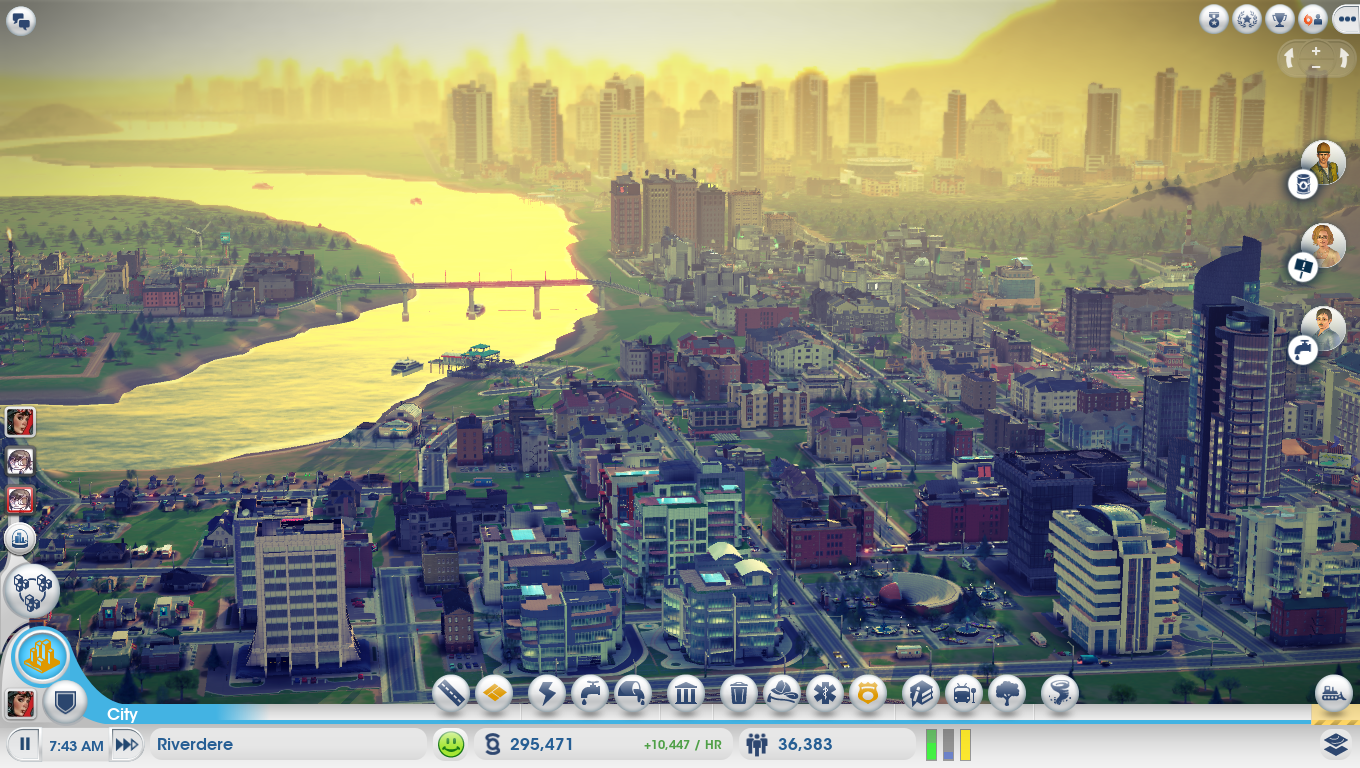Open the Fire services menu
Screen dimensions: 1360x768
782,692
